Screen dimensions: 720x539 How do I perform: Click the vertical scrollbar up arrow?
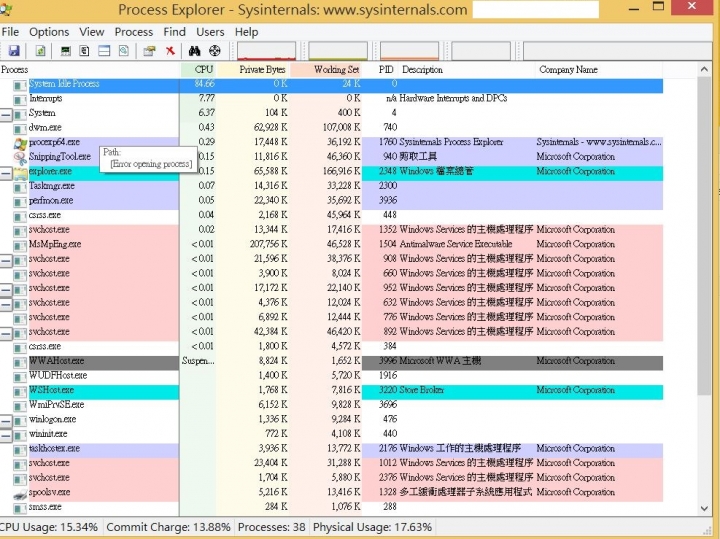[704, 70]
